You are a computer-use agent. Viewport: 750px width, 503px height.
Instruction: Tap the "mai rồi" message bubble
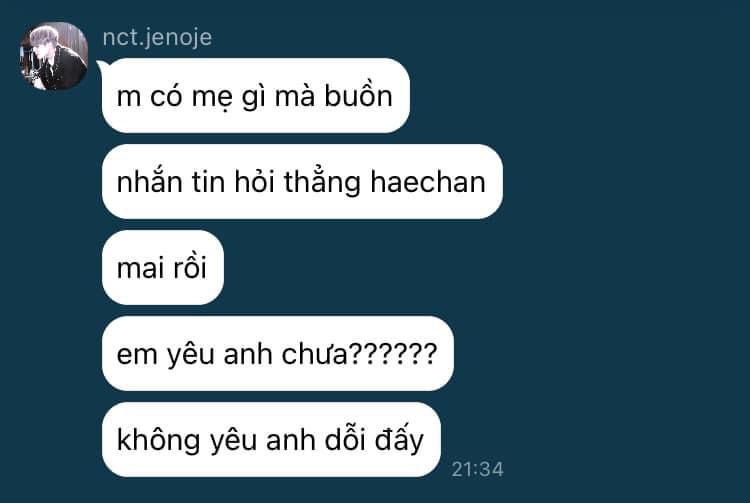(163, 267)
